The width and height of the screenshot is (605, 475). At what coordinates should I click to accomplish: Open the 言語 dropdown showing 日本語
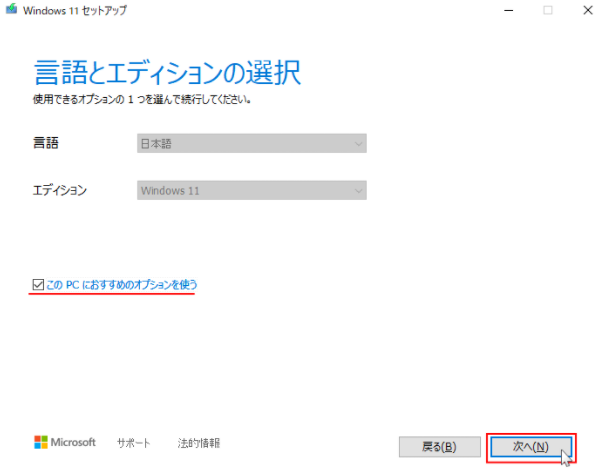(x=252, y=144)
